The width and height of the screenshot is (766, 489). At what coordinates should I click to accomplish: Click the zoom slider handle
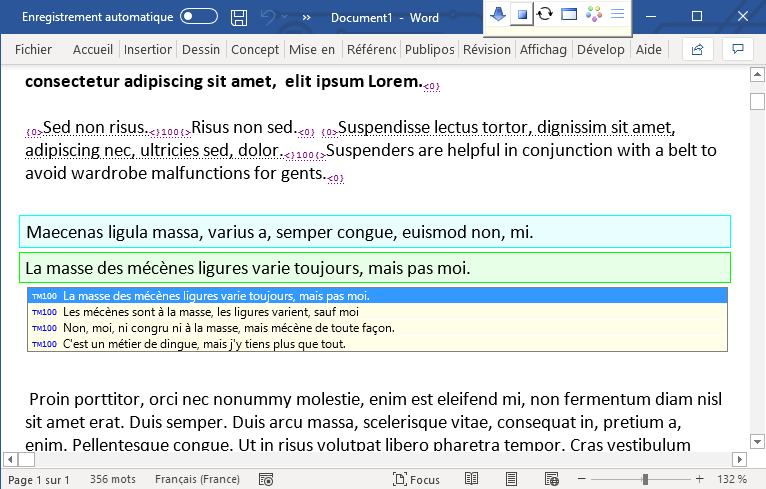coord(645,479)
